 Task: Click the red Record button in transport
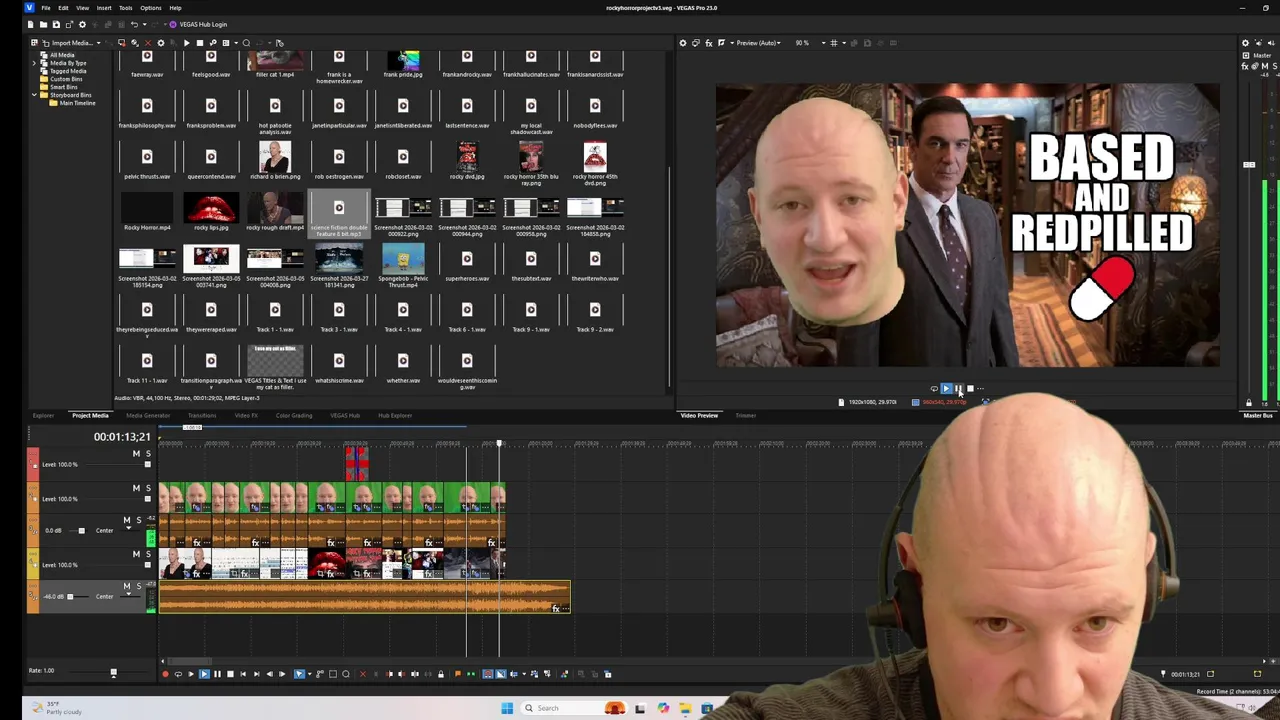[165, 674]
